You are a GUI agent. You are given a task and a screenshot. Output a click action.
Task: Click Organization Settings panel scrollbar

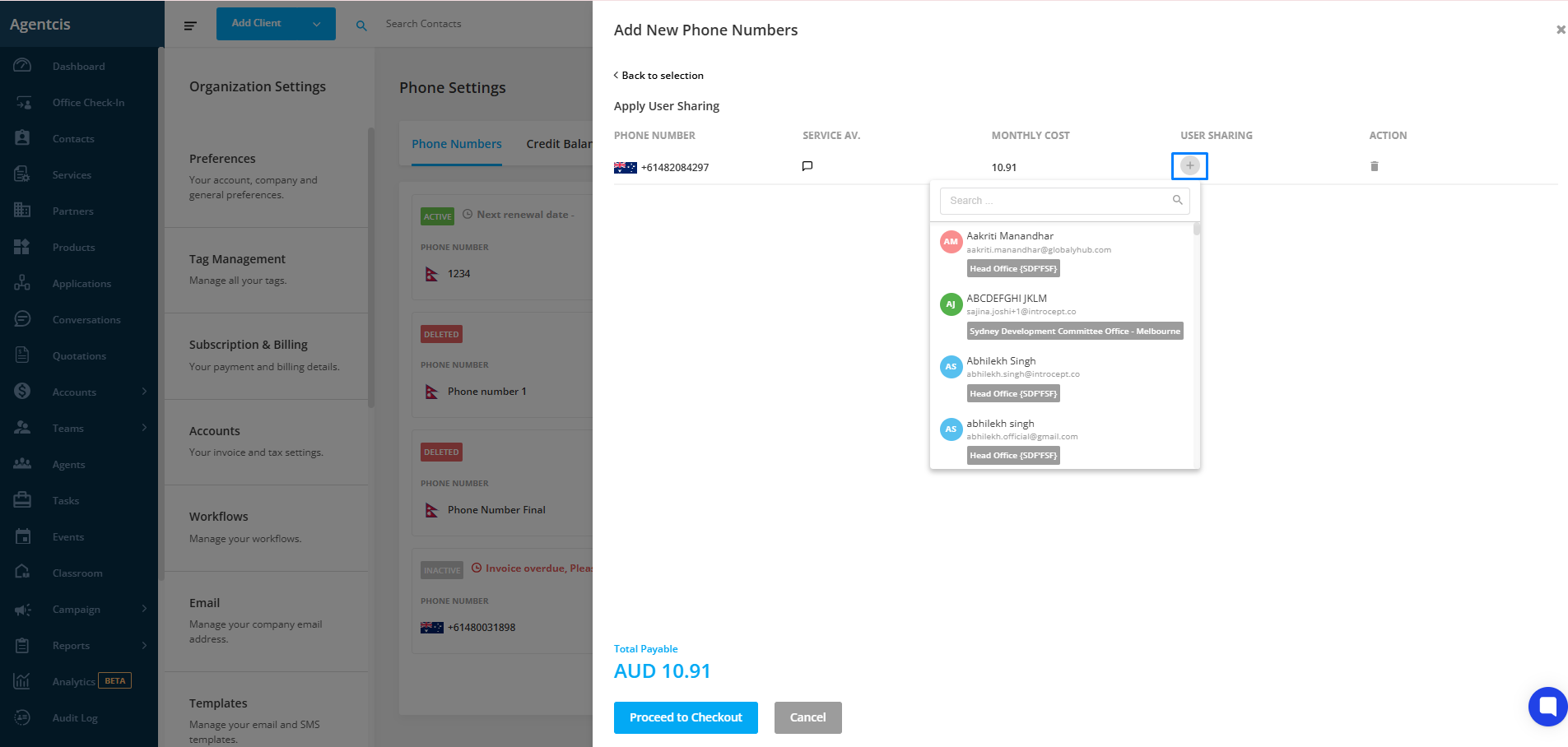click(371, 267)
